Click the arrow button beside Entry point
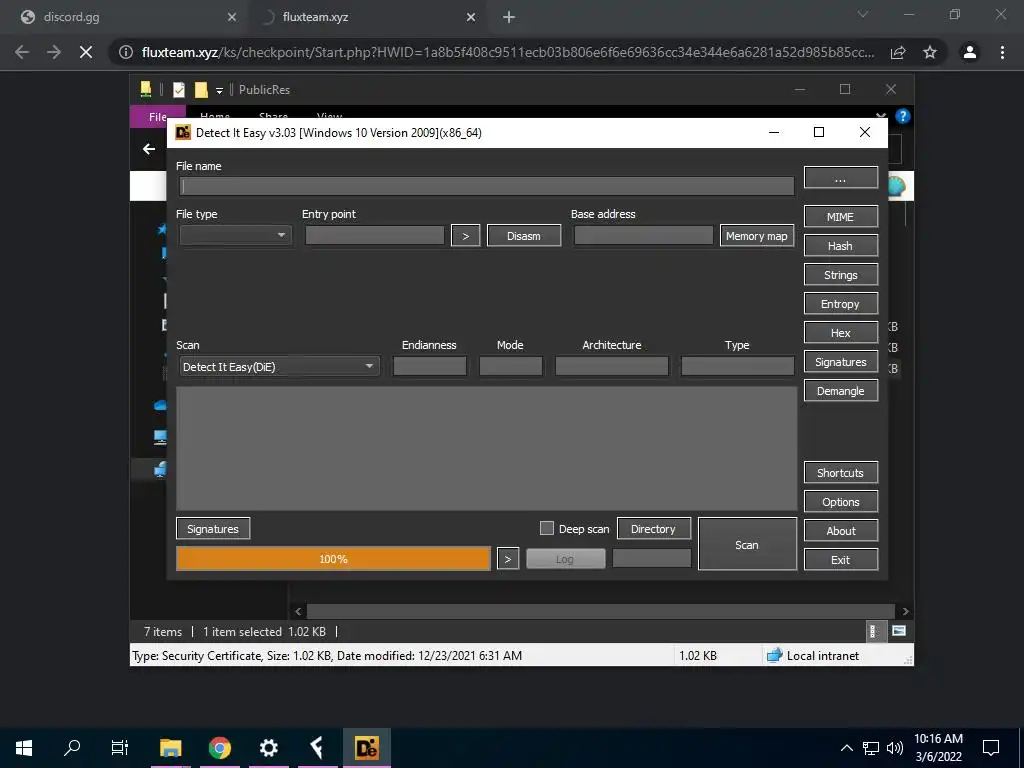Screen dimensions: 1024x768 pyautogui.click(x=466, y=236)
